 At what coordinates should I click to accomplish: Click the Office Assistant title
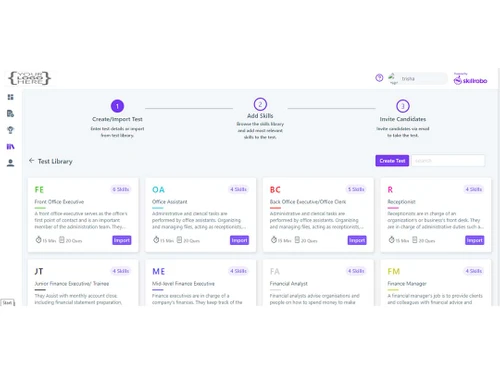coord(170,202)
